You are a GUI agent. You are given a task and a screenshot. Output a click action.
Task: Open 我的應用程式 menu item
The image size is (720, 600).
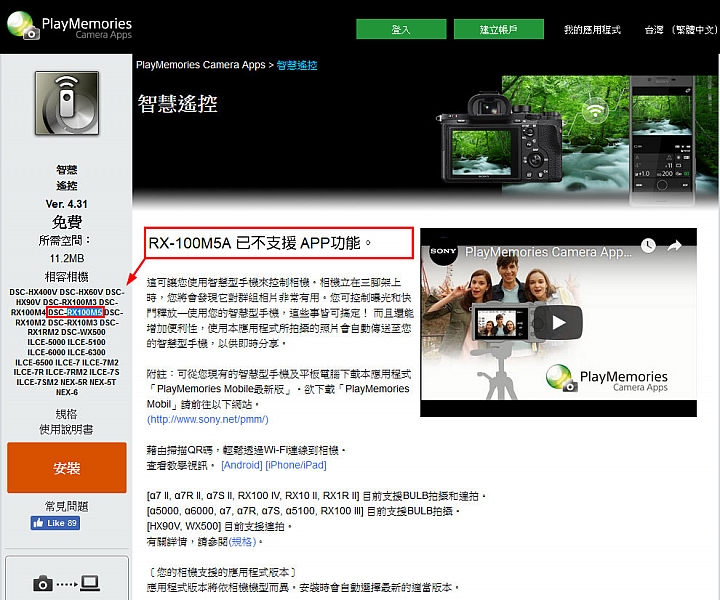(592, 30)
